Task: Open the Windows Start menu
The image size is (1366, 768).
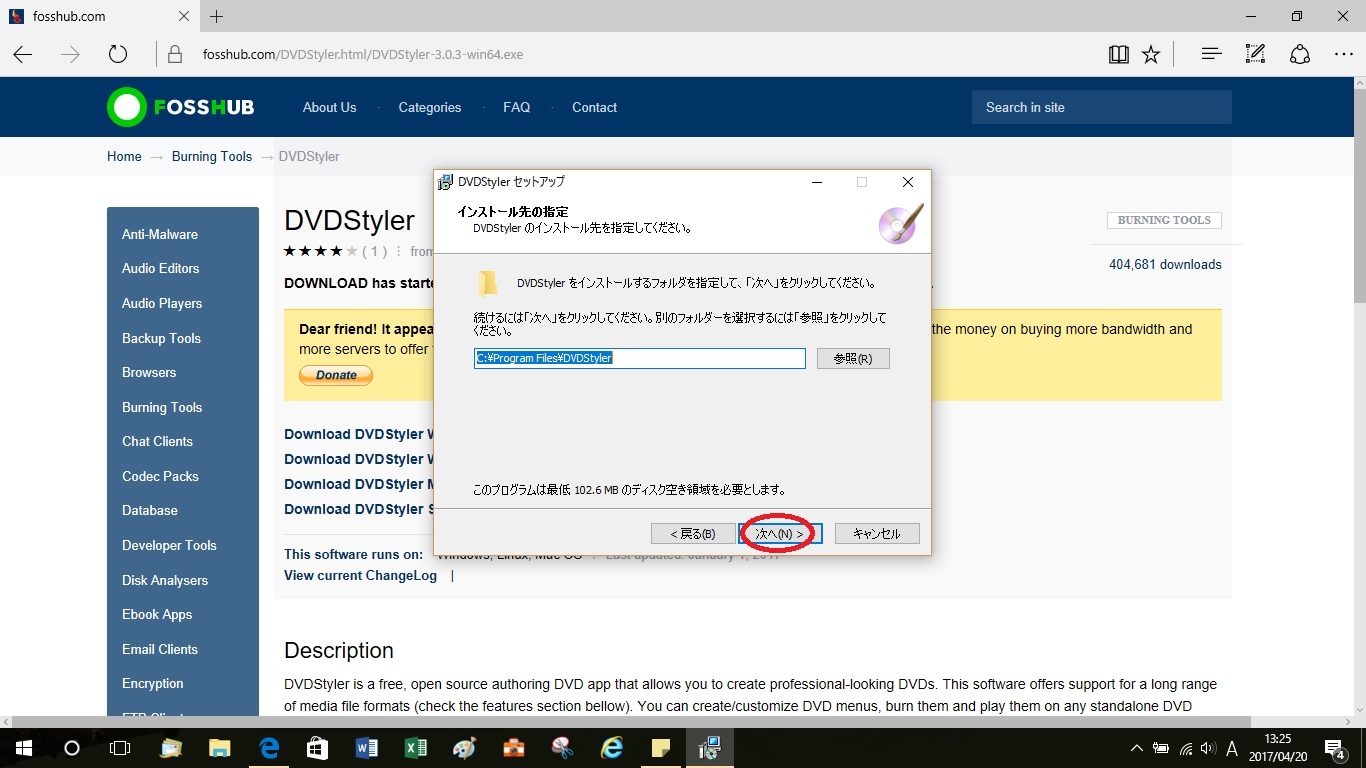Action: pyautogui.click(x=23, y=747)
